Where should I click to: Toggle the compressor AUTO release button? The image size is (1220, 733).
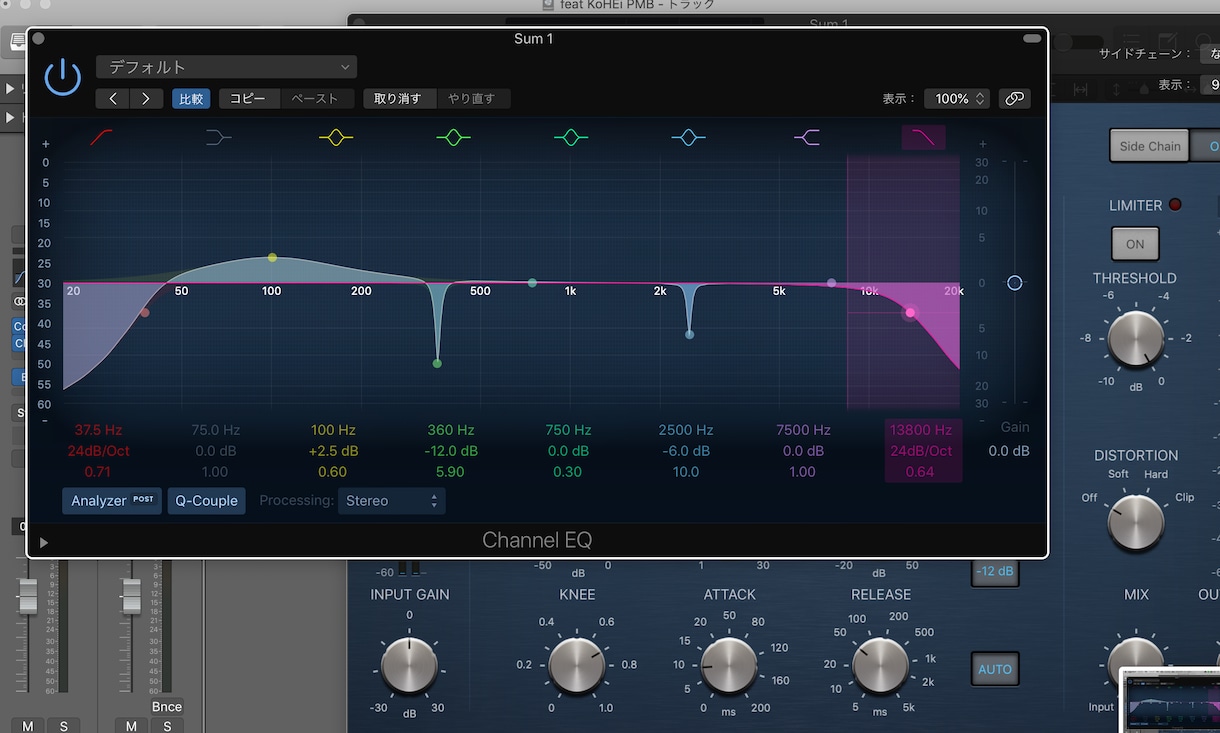click(995, 669)
